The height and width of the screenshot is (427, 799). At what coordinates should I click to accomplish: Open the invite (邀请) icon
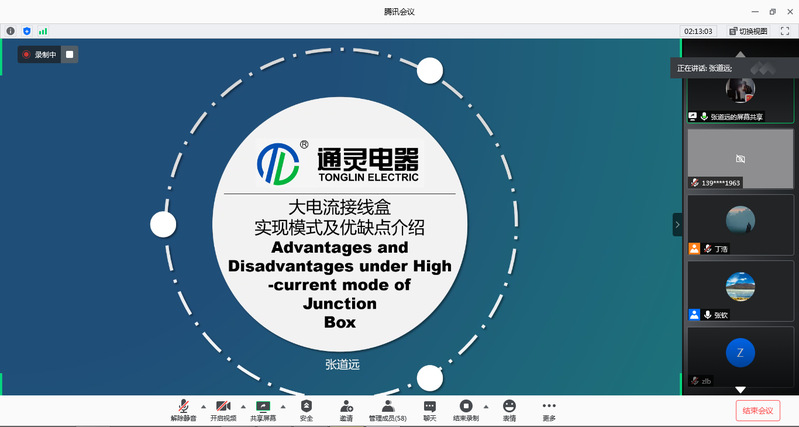pyautogui.click(x=346, y=406)
